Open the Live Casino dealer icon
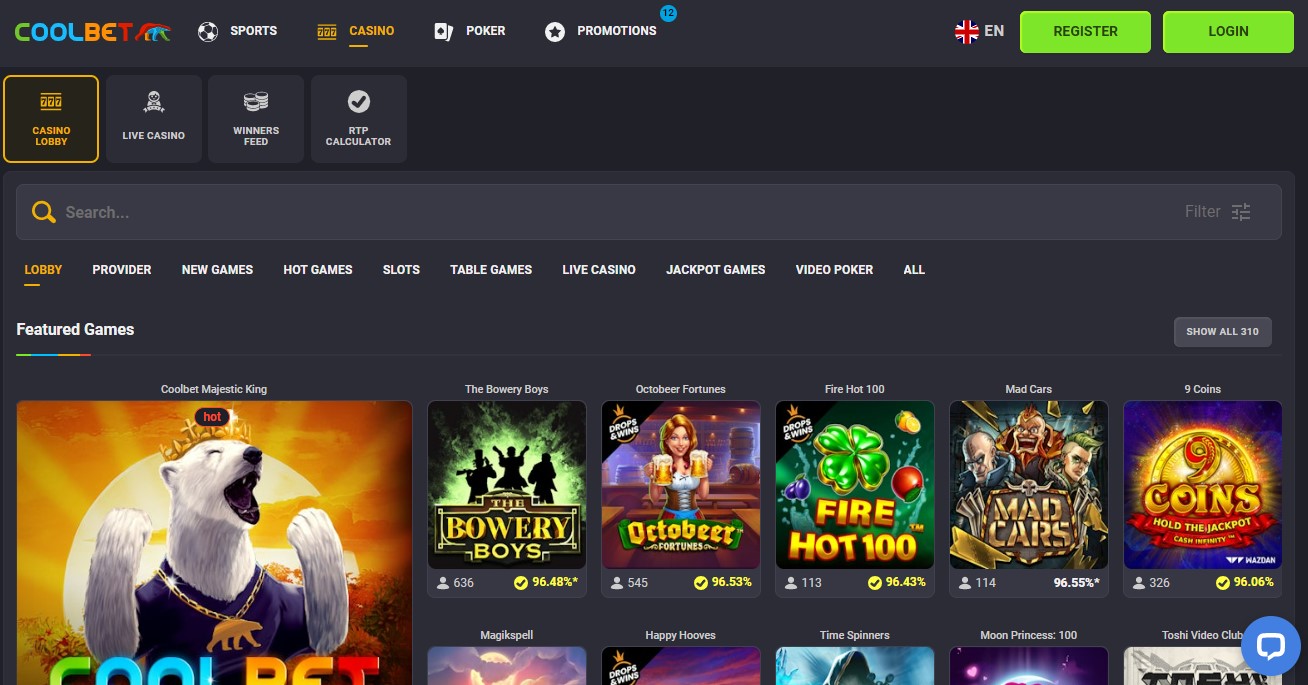Viewport: 1308px width, 685px height. point(153,101)
